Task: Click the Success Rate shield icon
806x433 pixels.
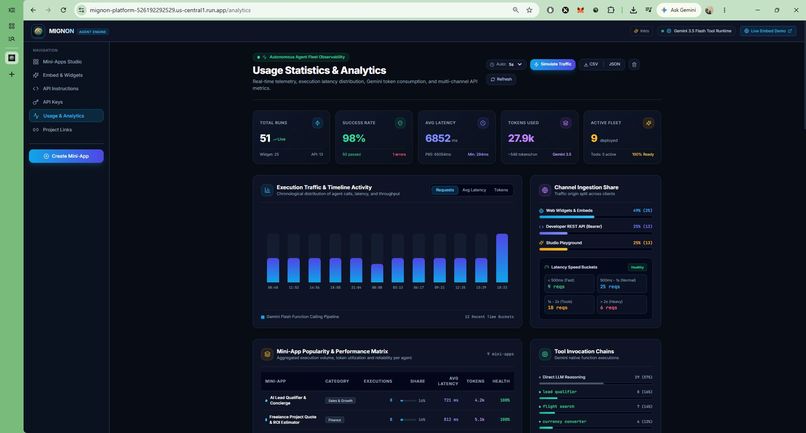Action: (x=400, y=123)
